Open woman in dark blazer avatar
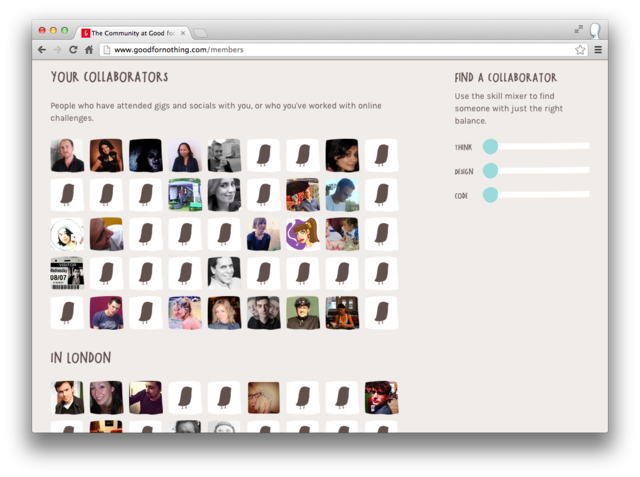 tap(185, 155)
